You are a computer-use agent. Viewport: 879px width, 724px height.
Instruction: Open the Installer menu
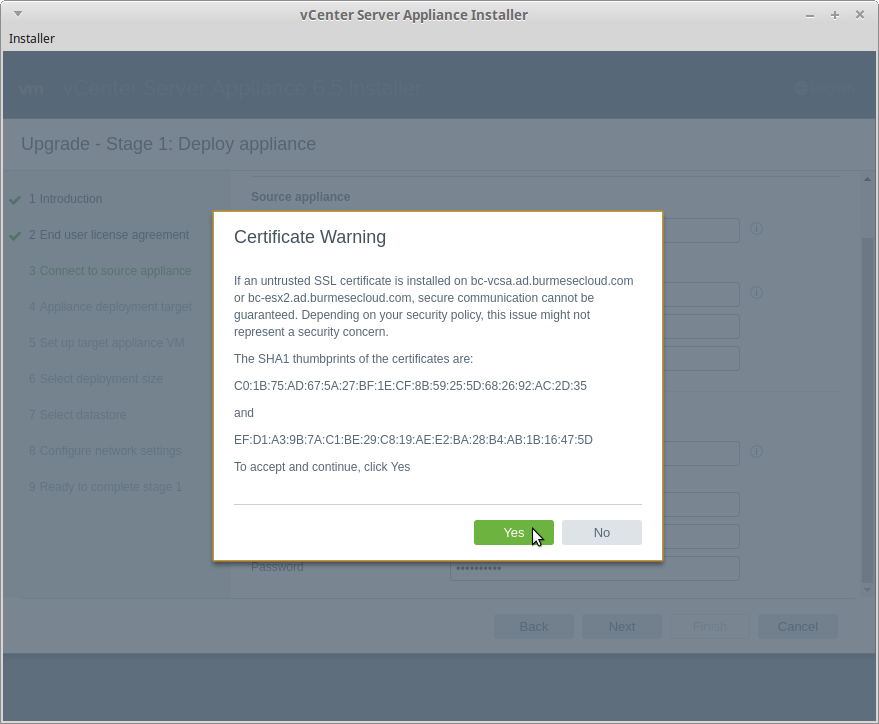(x=32, y=39)
